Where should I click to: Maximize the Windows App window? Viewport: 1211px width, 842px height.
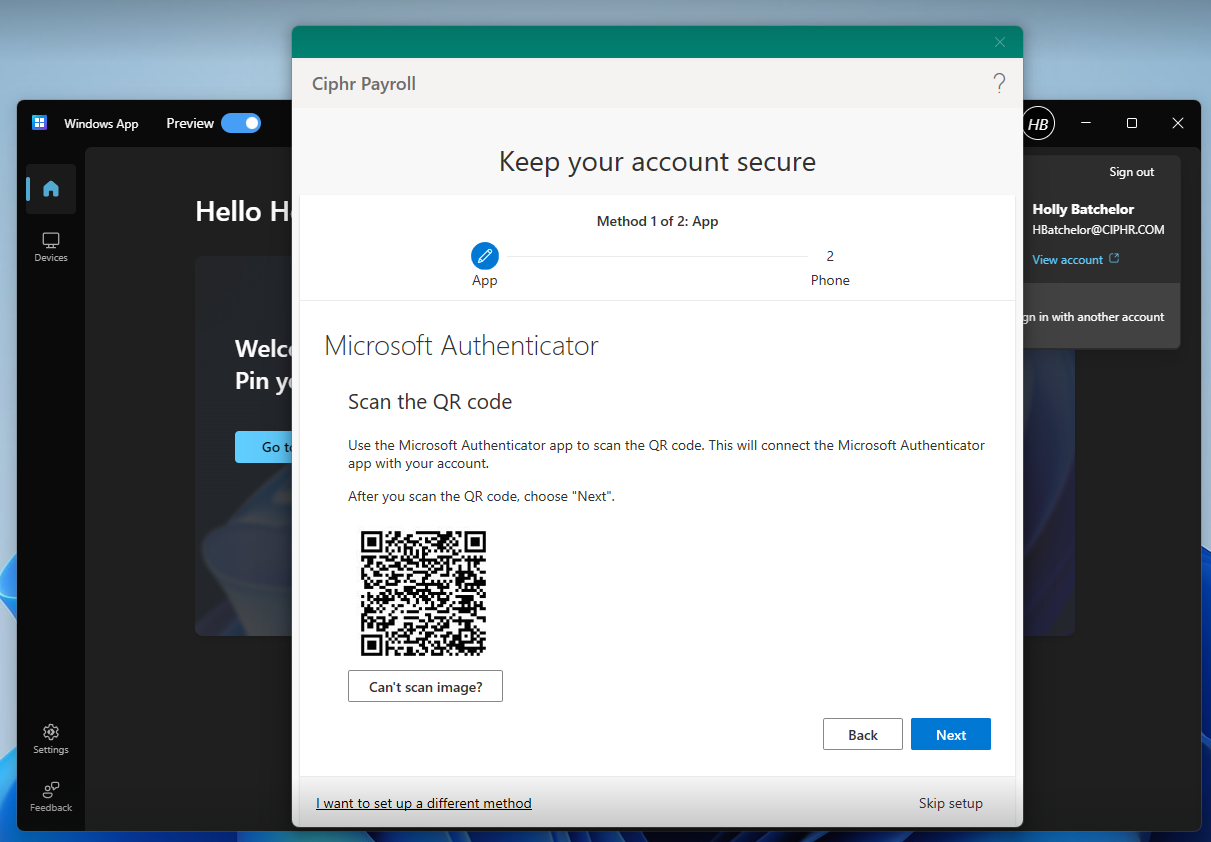(x=1132, y=123)
